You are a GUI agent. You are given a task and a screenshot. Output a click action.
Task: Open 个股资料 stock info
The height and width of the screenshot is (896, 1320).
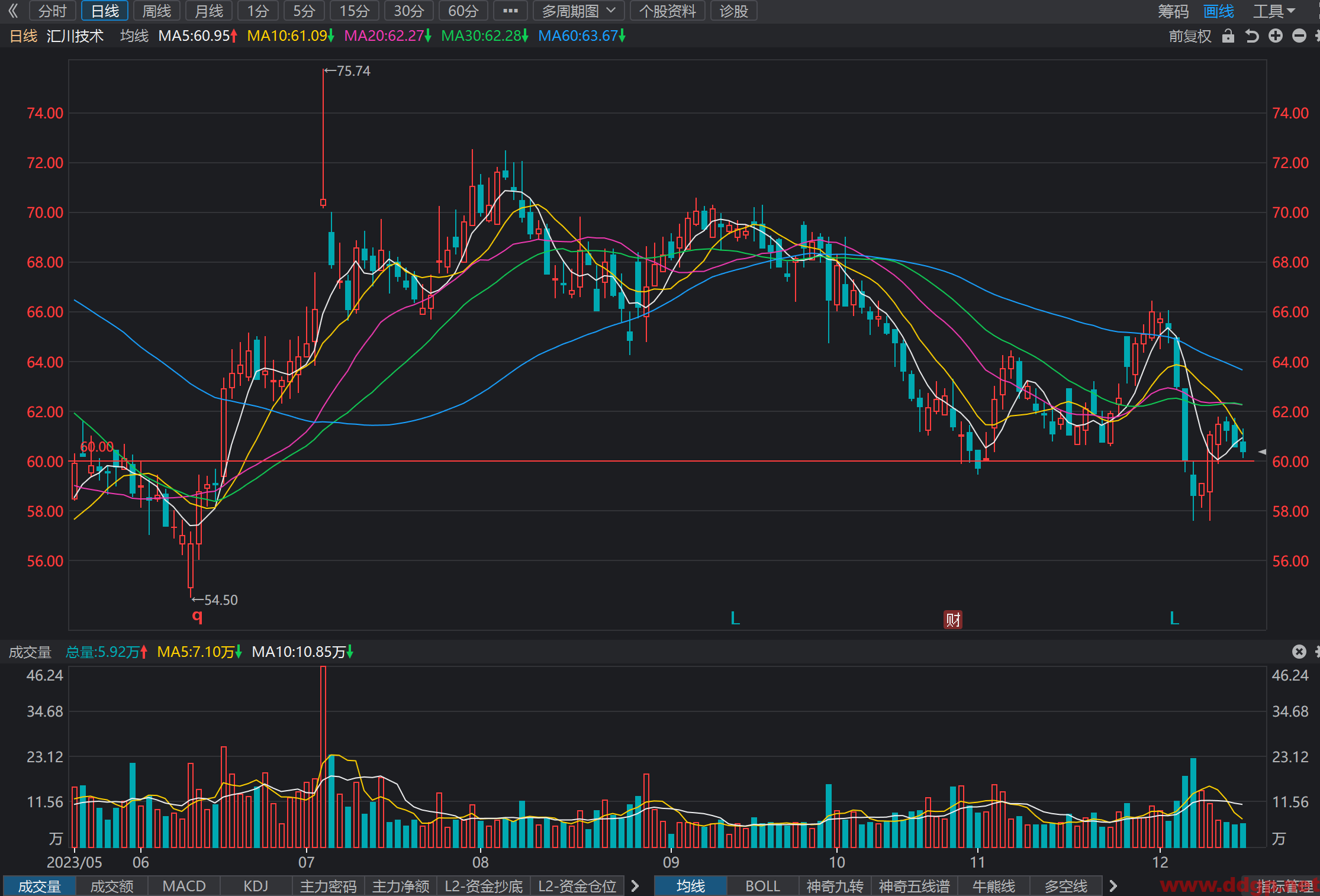coord(668,11)
